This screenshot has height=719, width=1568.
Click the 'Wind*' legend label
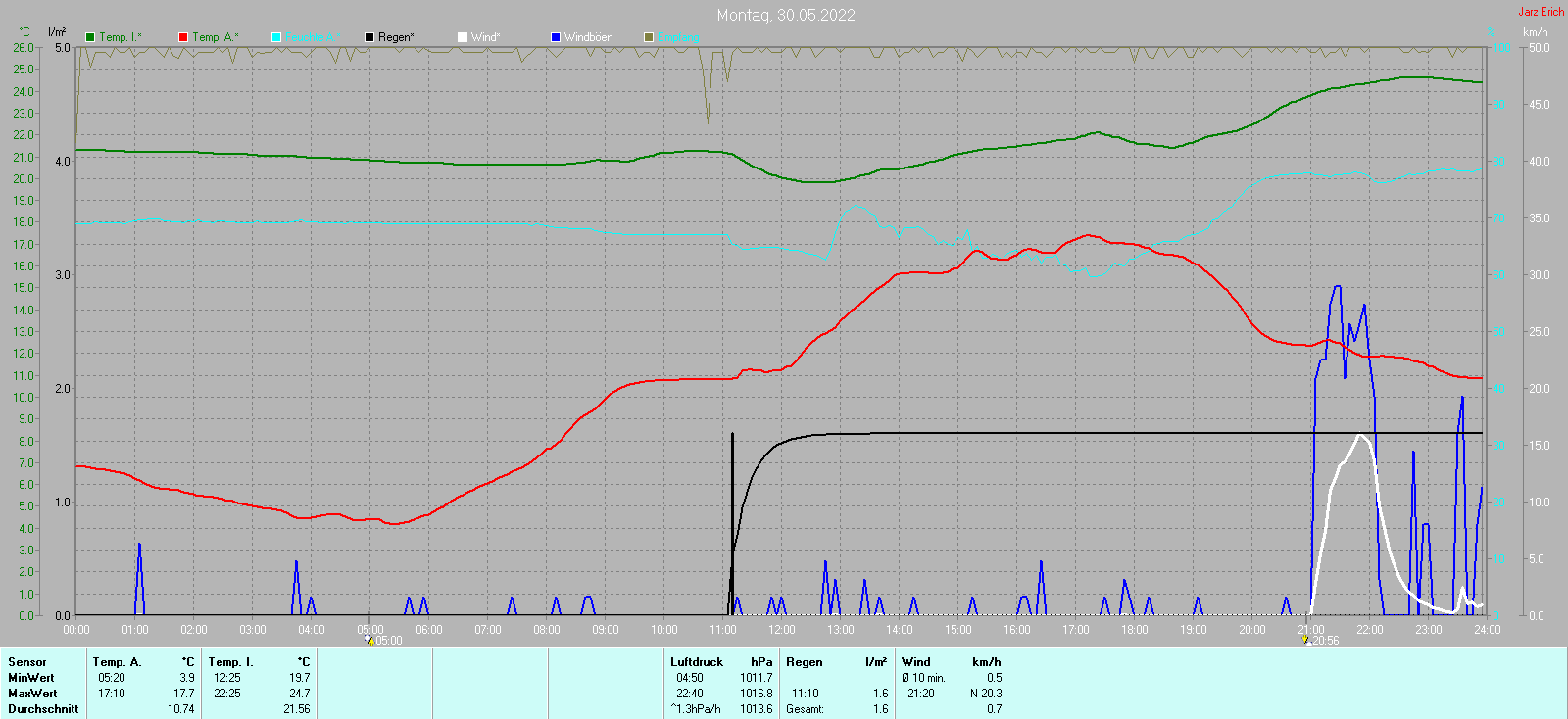click(486, 37)
